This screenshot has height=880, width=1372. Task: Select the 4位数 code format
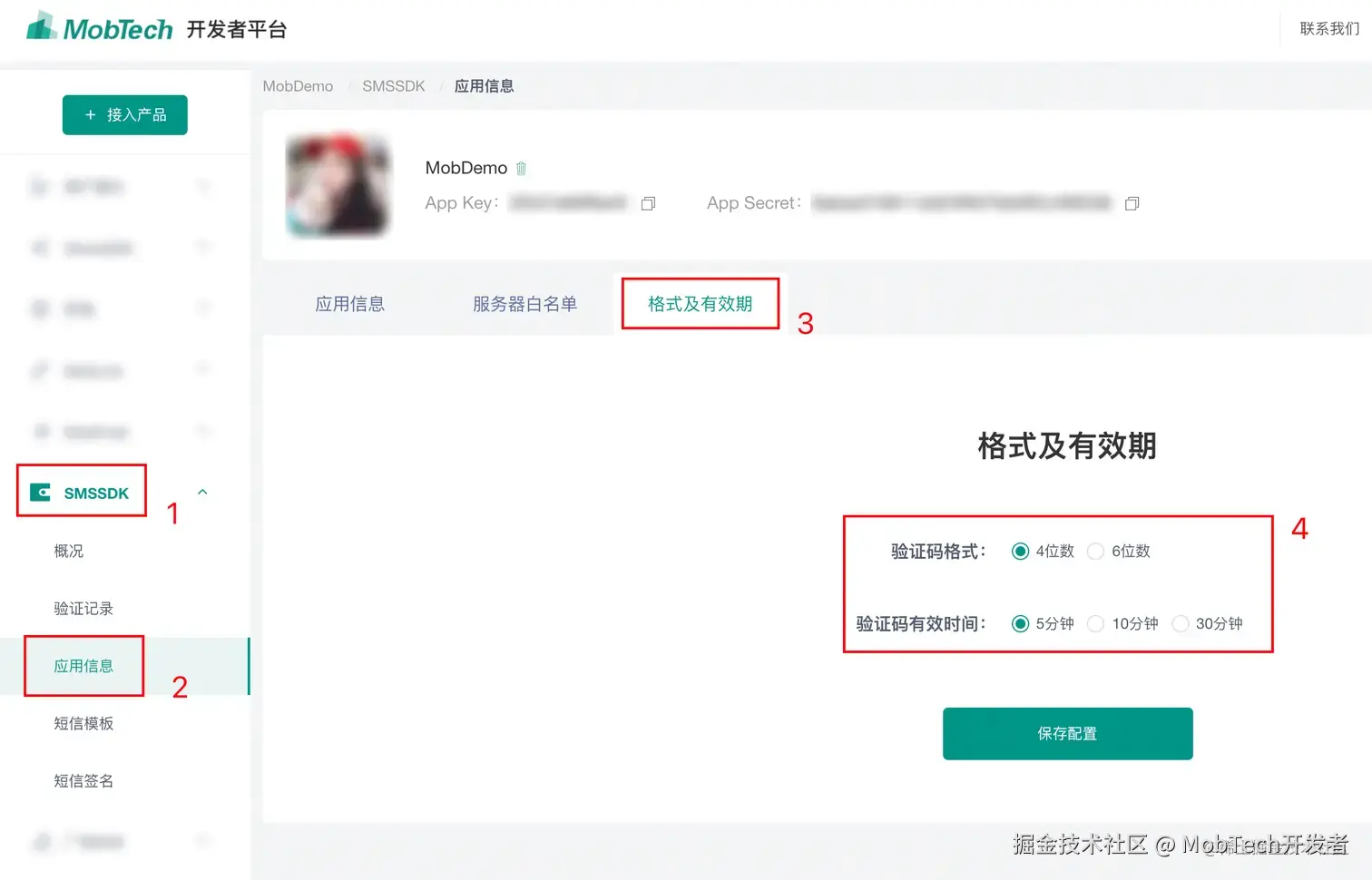coord(1020,552)
